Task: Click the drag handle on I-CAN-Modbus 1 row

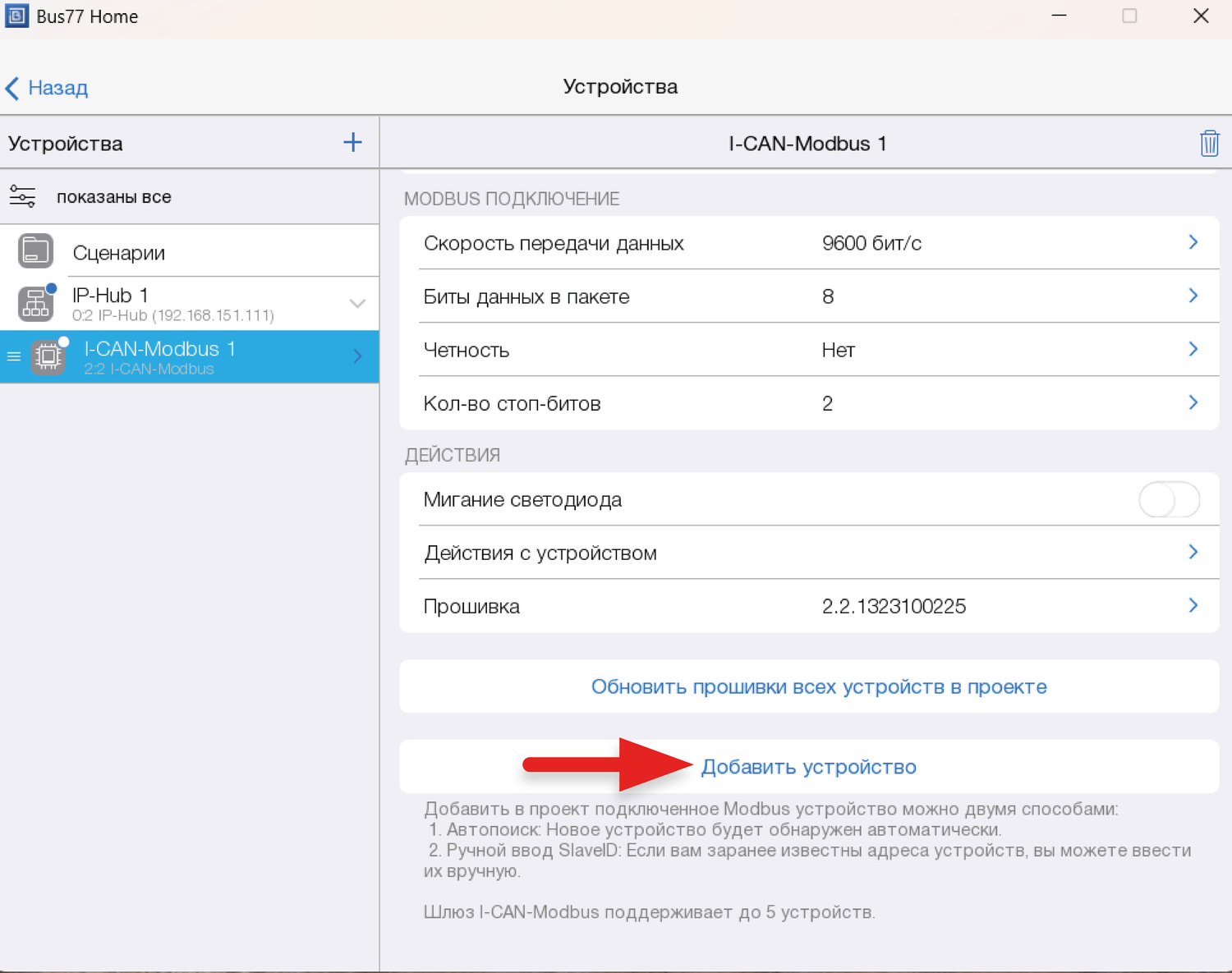Action: coord(14,356)
